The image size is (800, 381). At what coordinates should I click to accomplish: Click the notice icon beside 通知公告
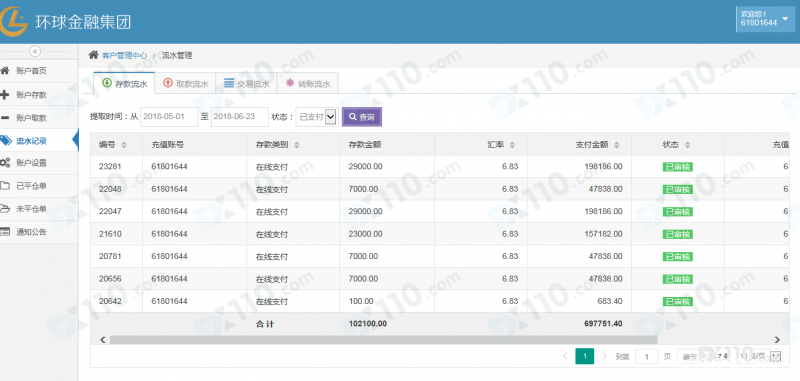point(5,232)
